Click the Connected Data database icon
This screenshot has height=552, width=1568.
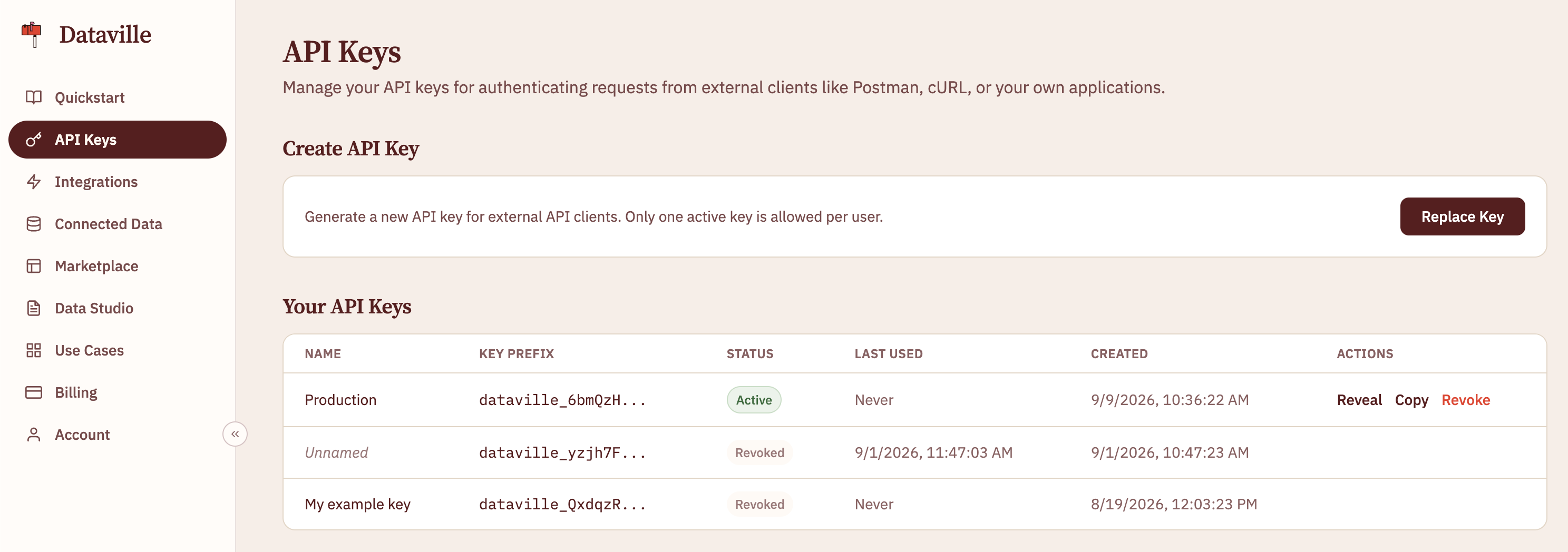(34, 224)
